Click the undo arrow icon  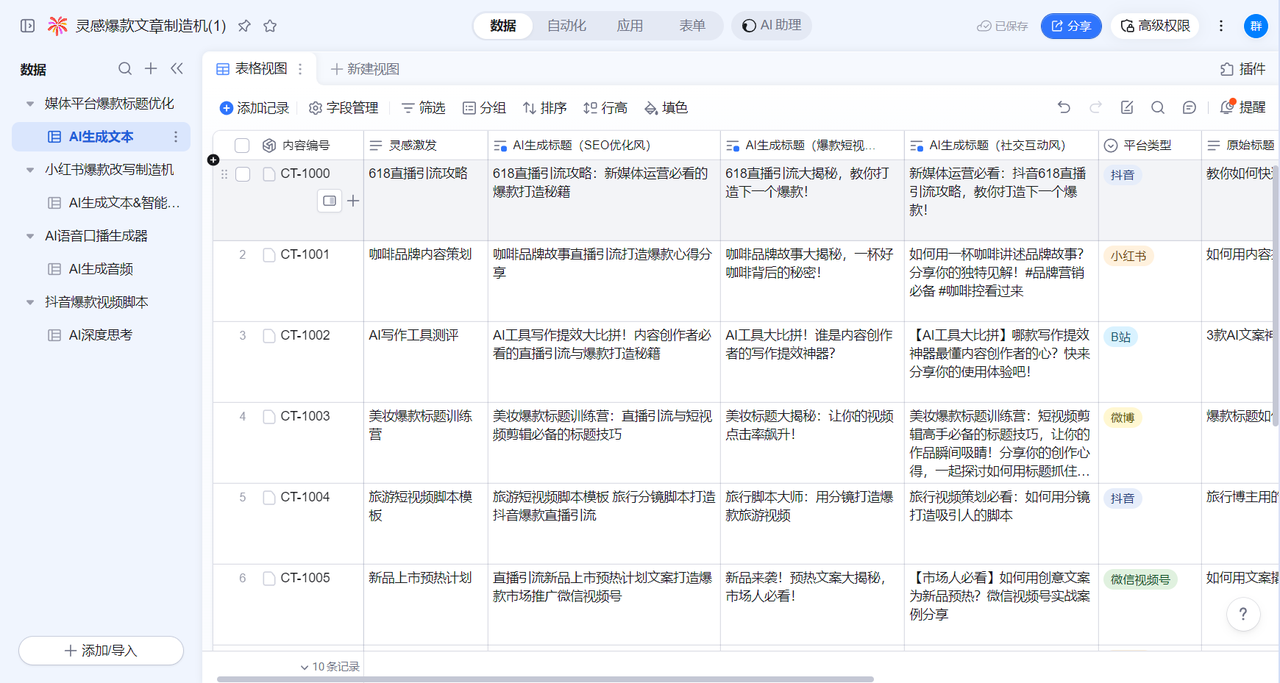[1064, 108]
